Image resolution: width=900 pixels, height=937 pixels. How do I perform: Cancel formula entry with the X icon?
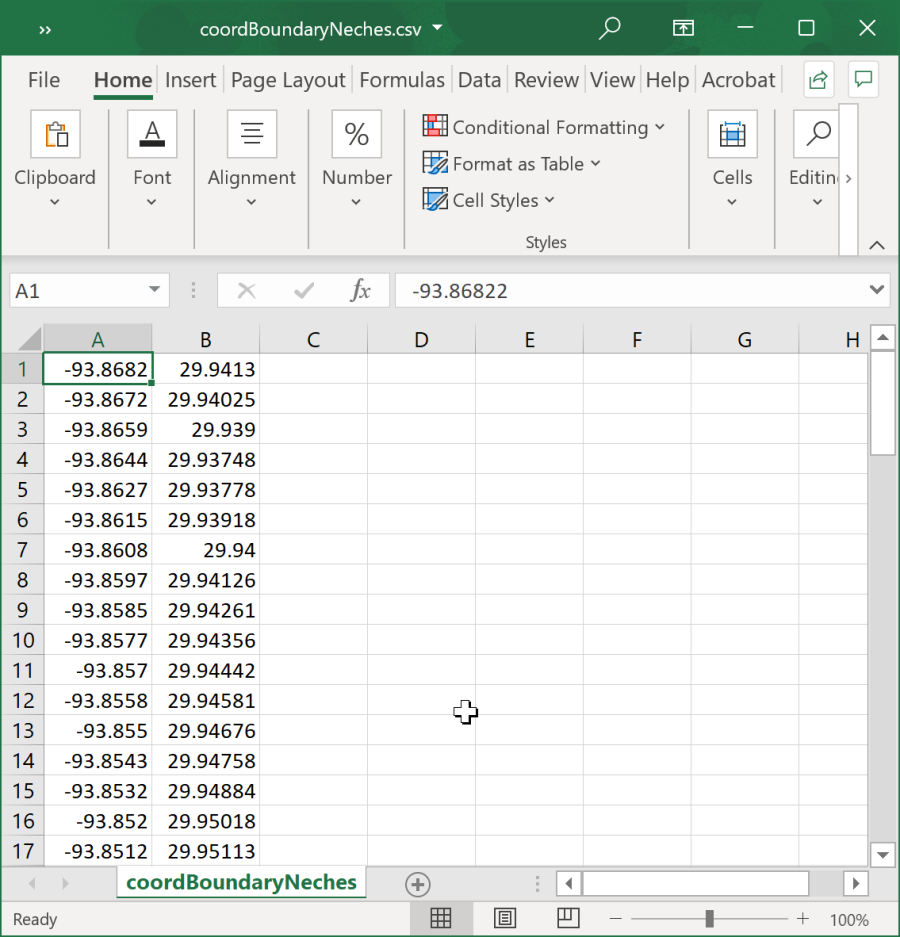coord(246,291)
